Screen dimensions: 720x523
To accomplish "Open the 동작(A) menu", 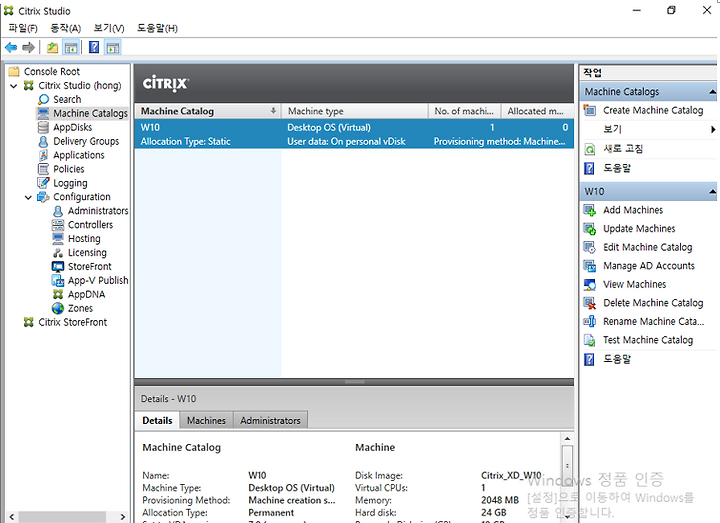I will (66, 28).
